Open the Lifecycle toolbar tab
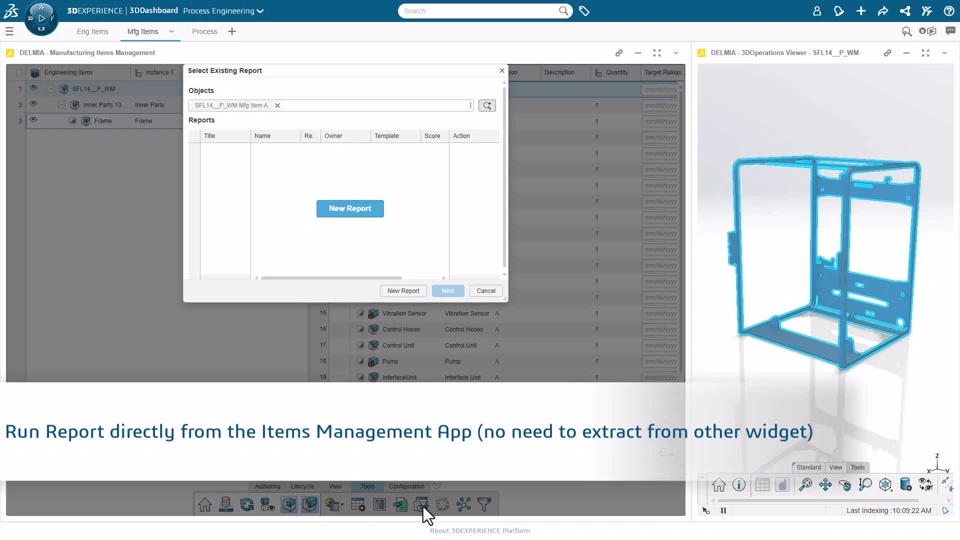The height and width of the screenshot is (540, 960). (x=302, y=486)
